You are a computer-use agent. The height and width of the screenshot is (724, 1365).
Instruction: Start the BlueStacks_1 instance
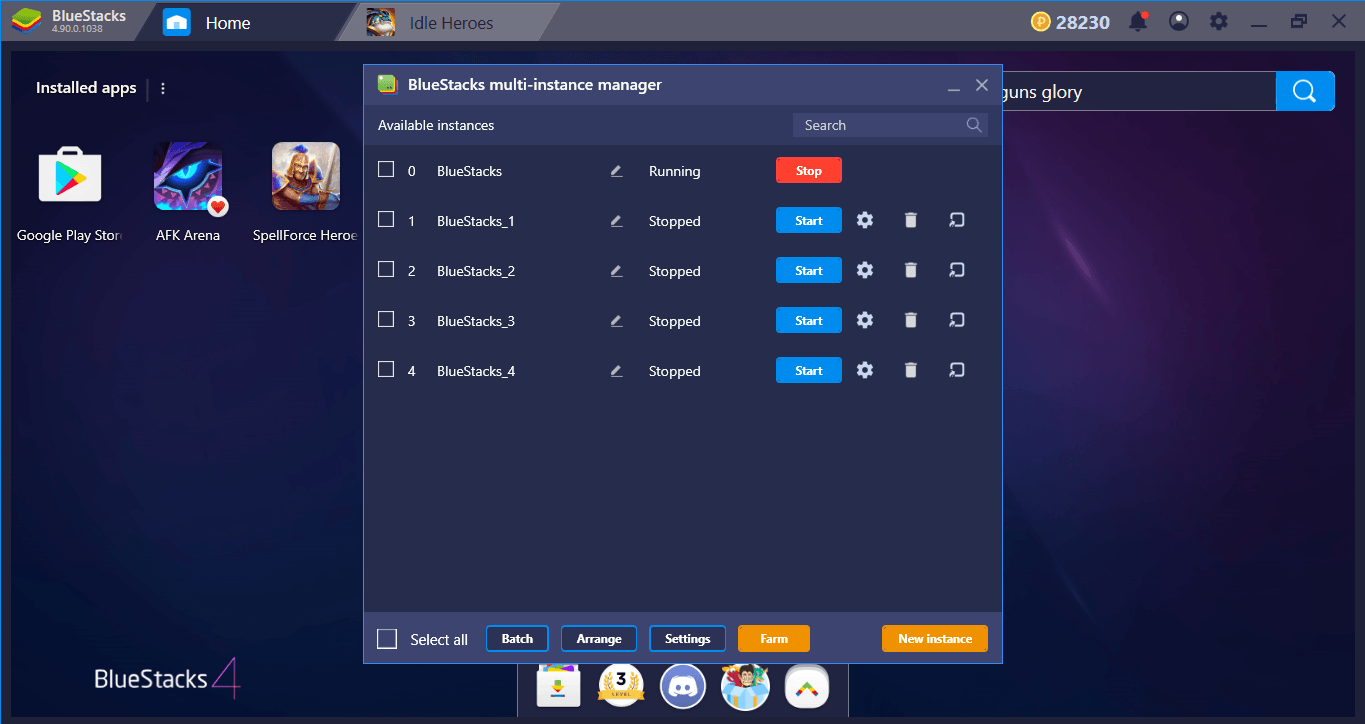[809, 220]
